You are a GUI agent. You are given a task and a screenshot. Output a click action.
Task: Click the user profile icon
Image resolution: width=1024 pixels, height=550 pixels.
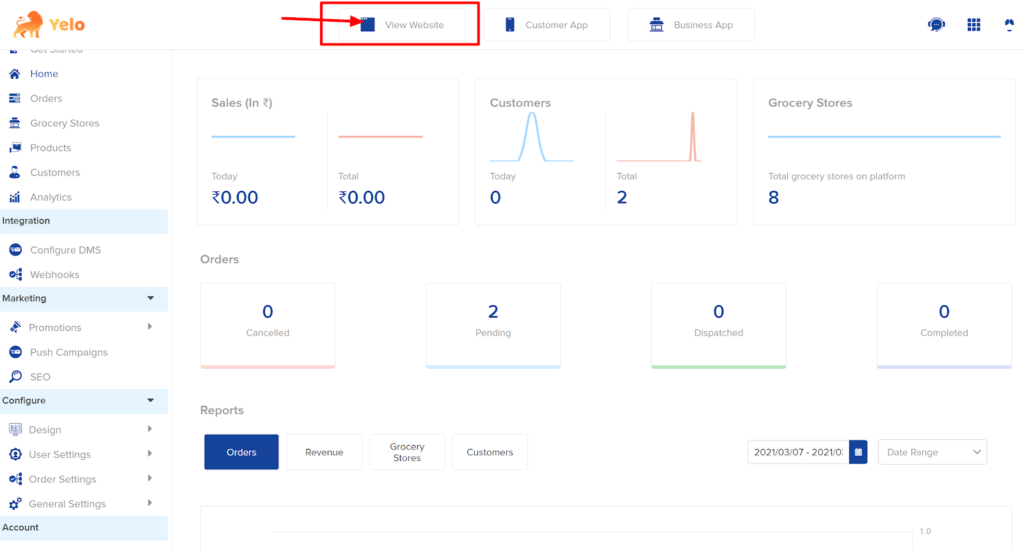pyautogui.click(x=1009, y=25)
